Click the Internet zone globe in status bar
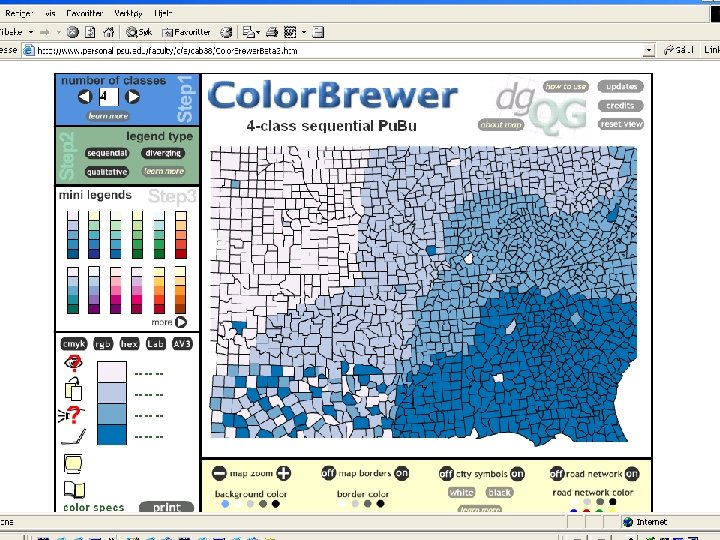The height and width of the screenshot is (540, 720). coord(628,522)
